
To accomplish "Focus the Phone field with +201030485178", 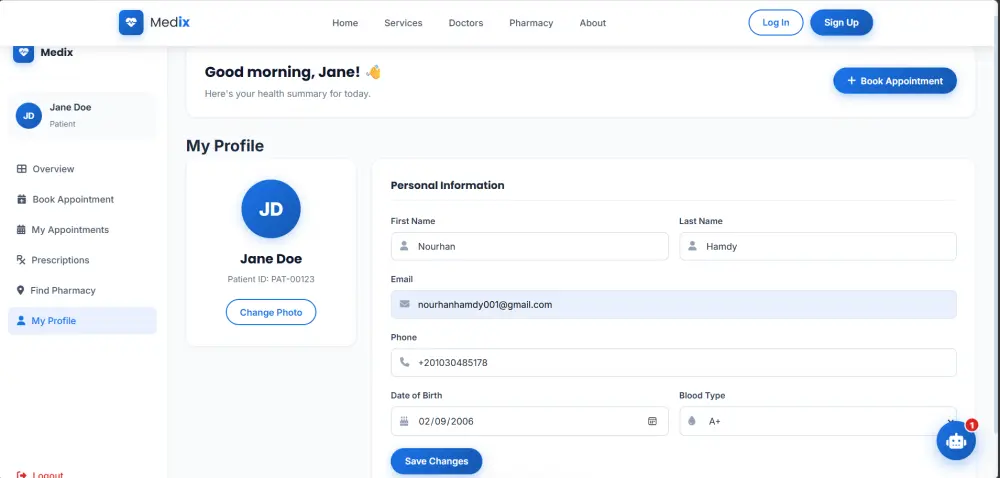I will pos(673,362).
